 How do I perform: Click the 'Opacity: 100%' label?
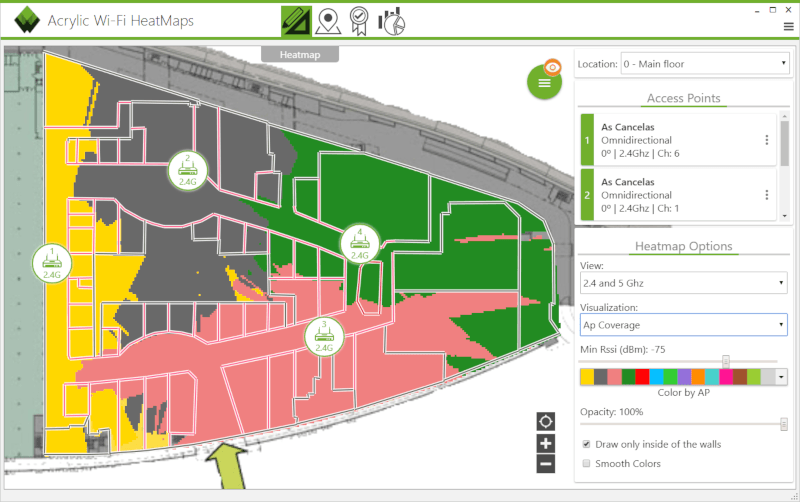pyautogui.click(x=611, y=412)
